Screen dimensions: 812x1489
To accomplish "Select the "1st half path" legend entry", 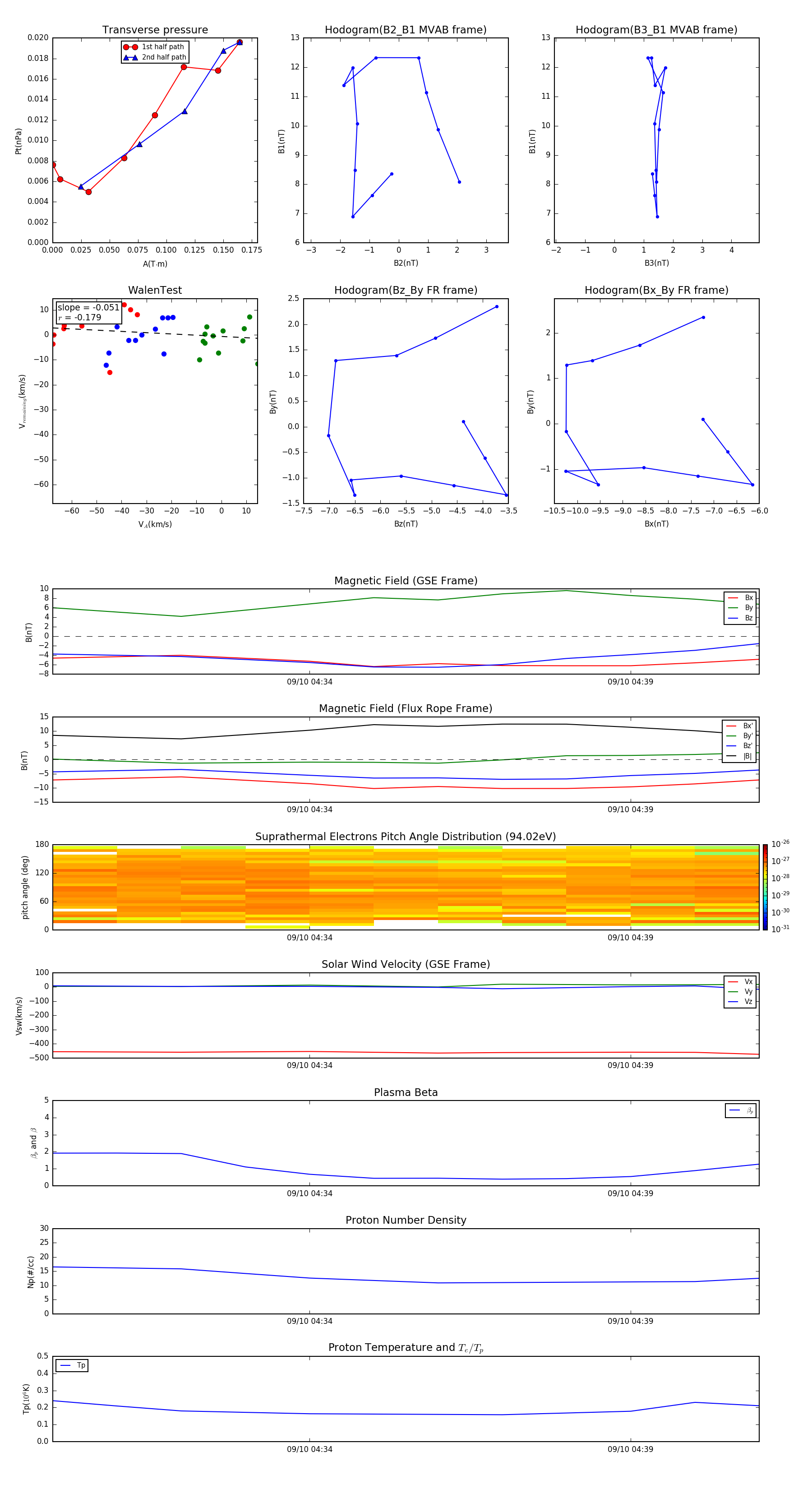I will pyautogui.click(x=154, y=47).
